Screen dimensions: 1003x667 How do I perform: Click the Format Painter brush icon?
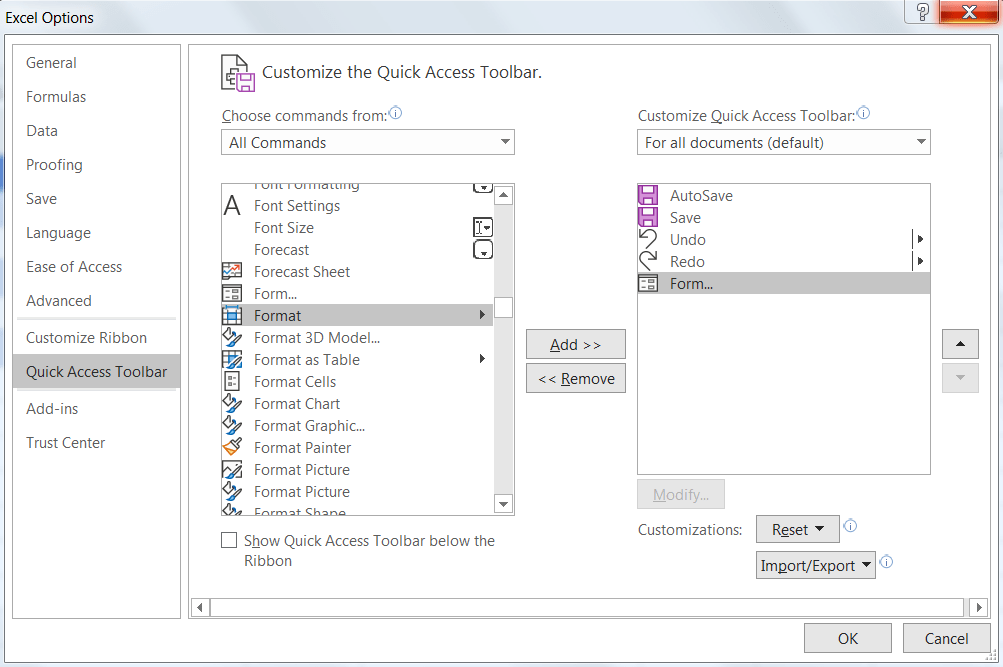click(x=232, y=448)
